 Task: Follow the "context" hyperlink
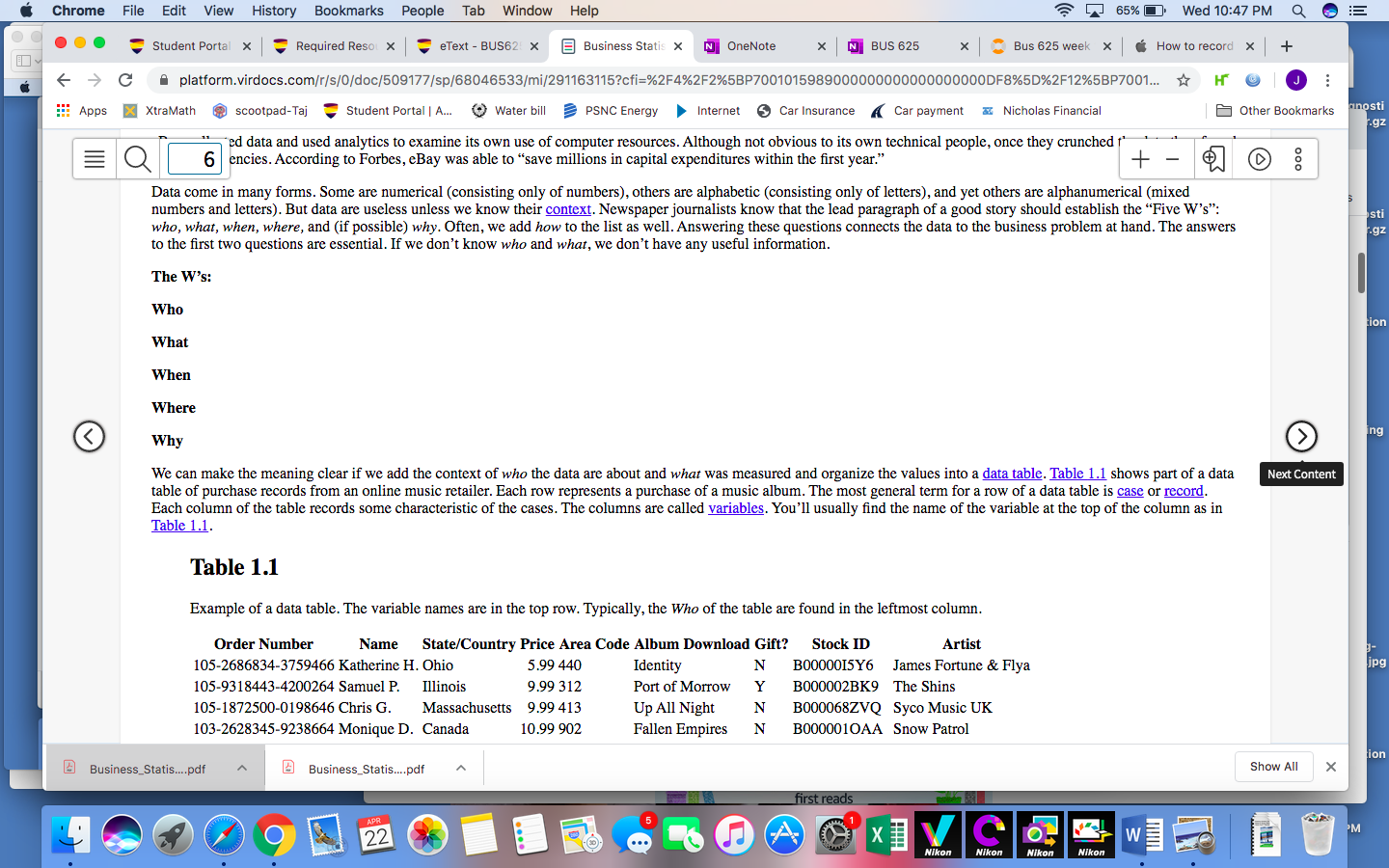pyautogui.click(x=568, y=209)
